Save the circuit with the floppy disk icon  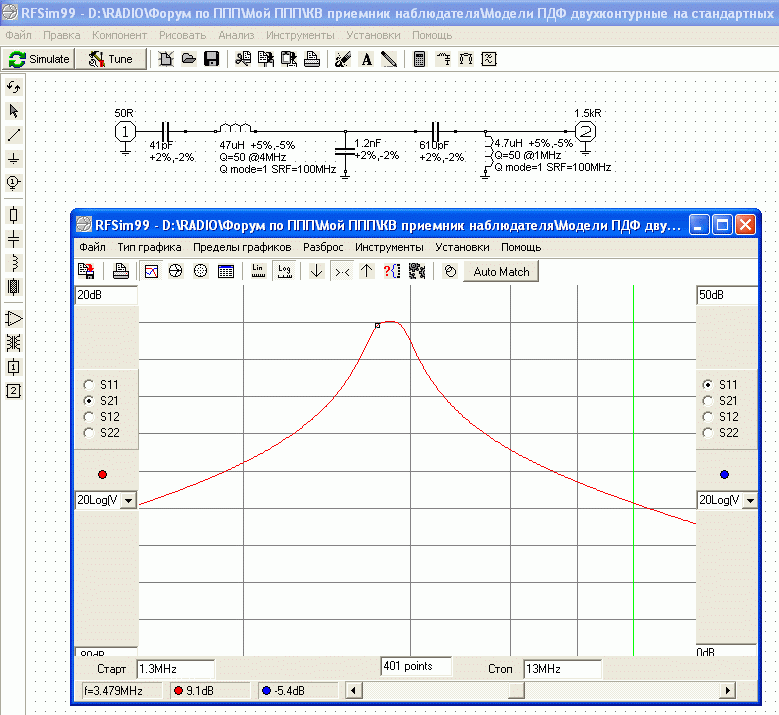click(212, 59)
